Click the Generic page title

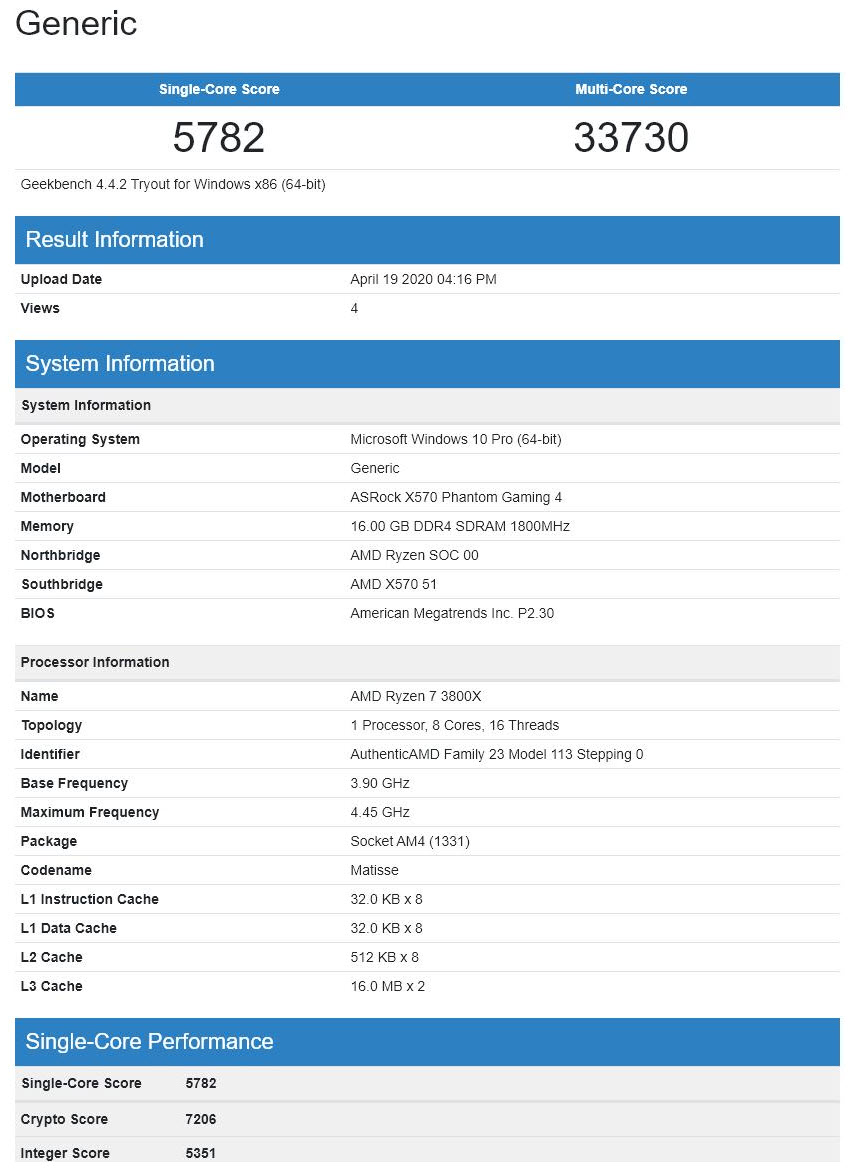tap(76, 23)
